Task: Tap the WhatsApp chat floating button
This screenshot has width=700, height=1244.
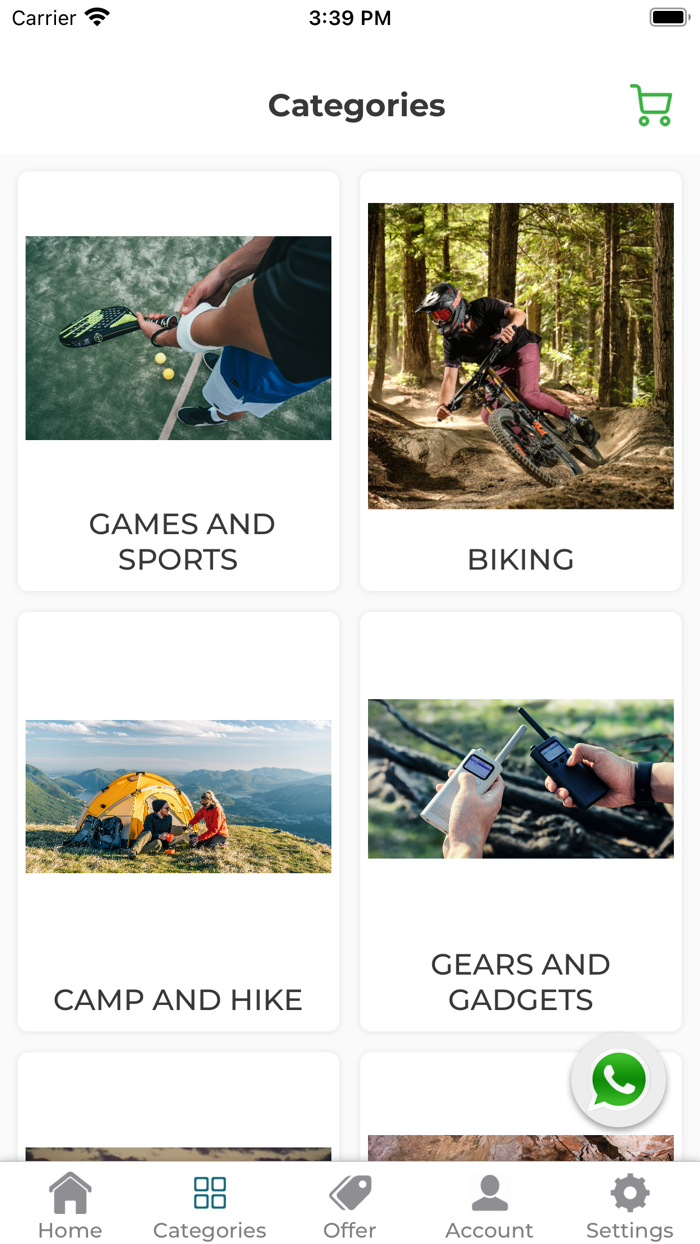Action: (x=618, y=1080)
